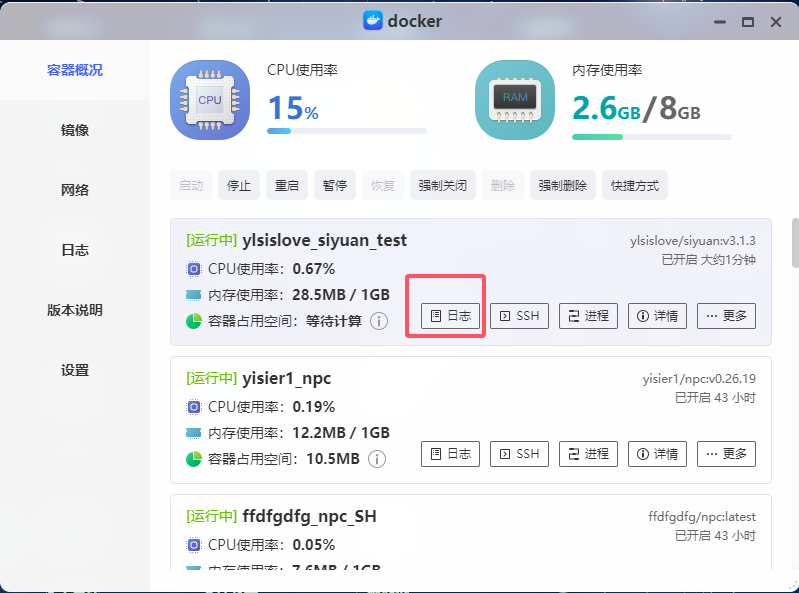The height and width of the screenshot is (593, 799).
Task: Open 网络 section in sidebar
Action: pyautogui.click(x=75, y=190)
